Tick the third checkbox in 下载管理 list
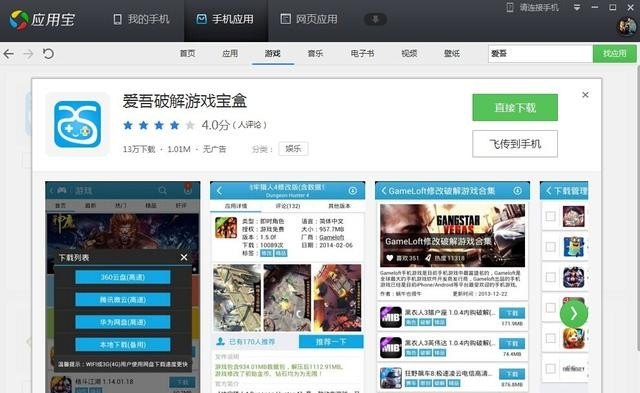The height and width of the screenshot is (393, 640). pos(550,277)
